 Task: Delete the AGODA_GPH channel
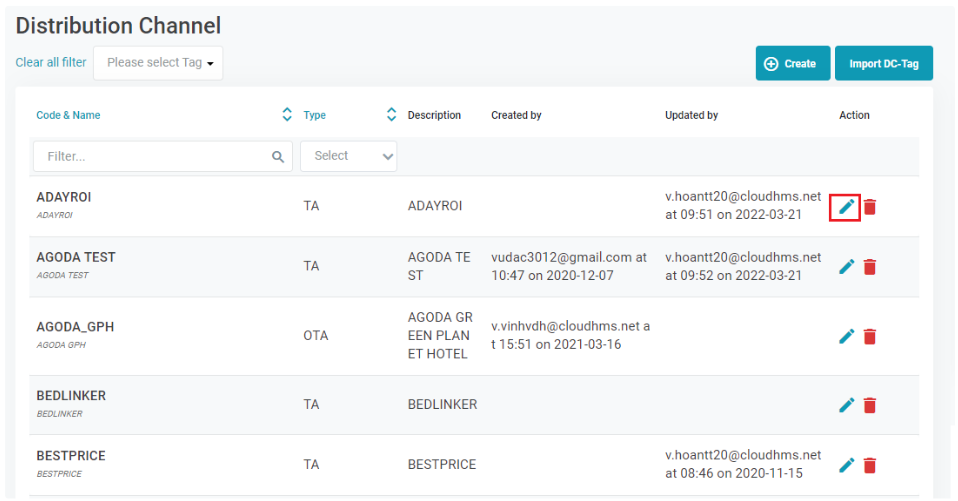click(870, 337)
